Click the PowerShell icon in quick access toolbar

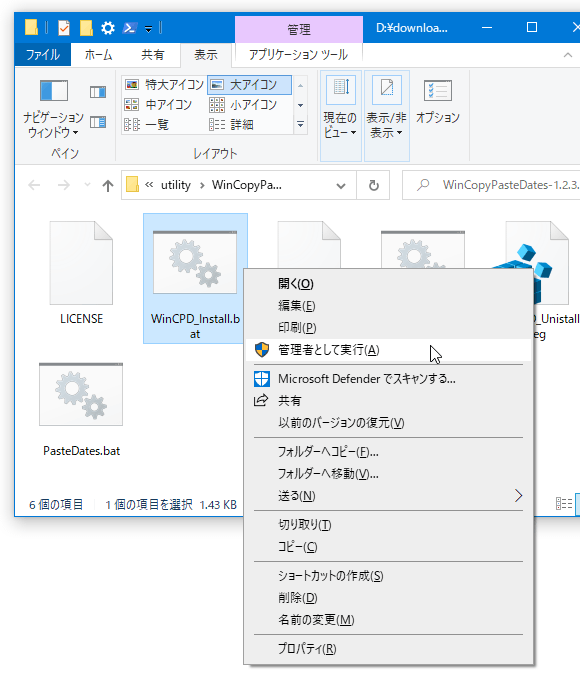[x=129, y=28]
